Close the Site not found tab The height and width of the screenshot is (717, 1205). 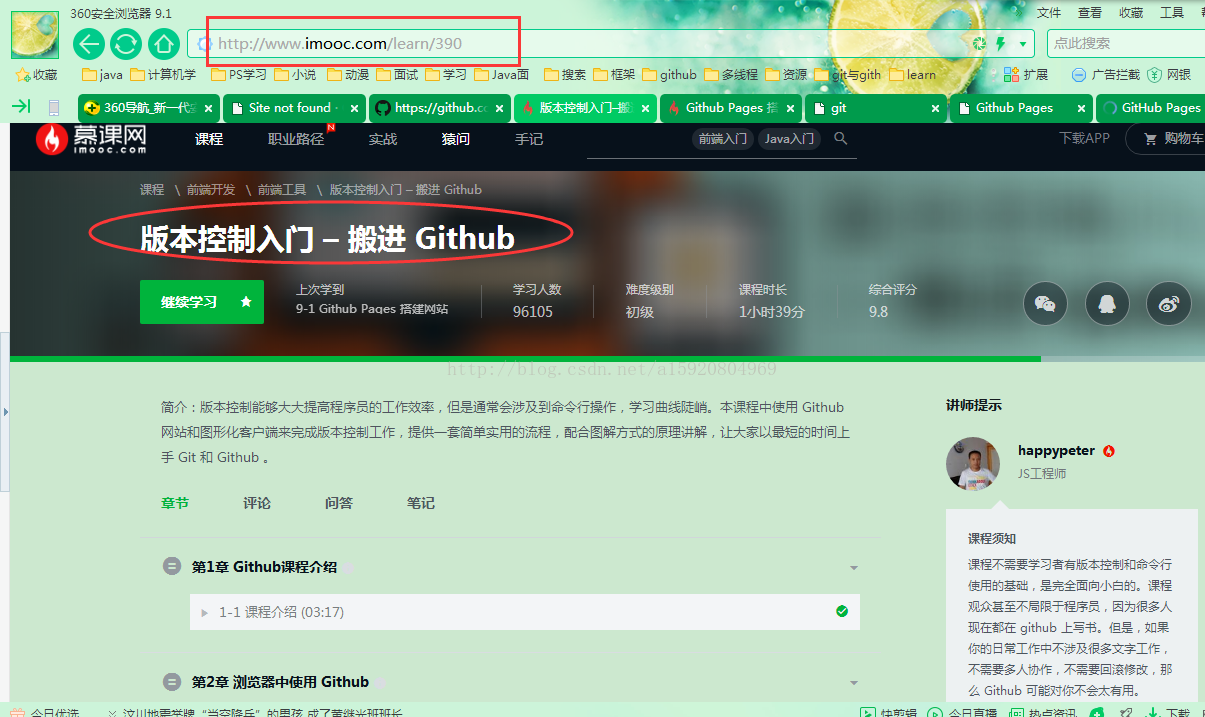tap(353, 108)
